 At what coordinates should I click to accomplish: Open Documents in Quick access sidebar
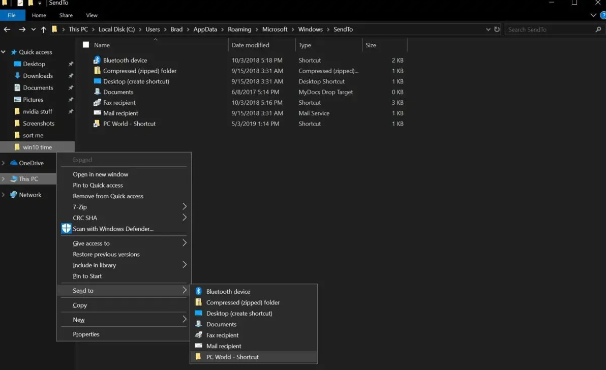pyautogui.click(x=37, y=88)
